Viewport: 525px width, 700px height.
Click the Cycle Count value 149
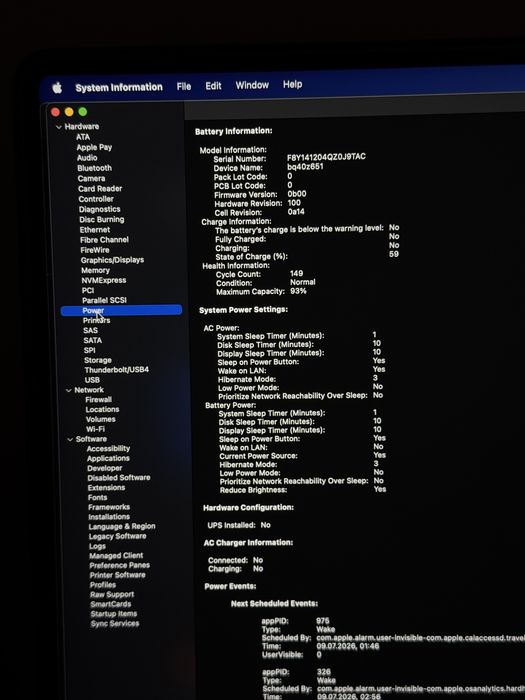click(x=296, y=273)
